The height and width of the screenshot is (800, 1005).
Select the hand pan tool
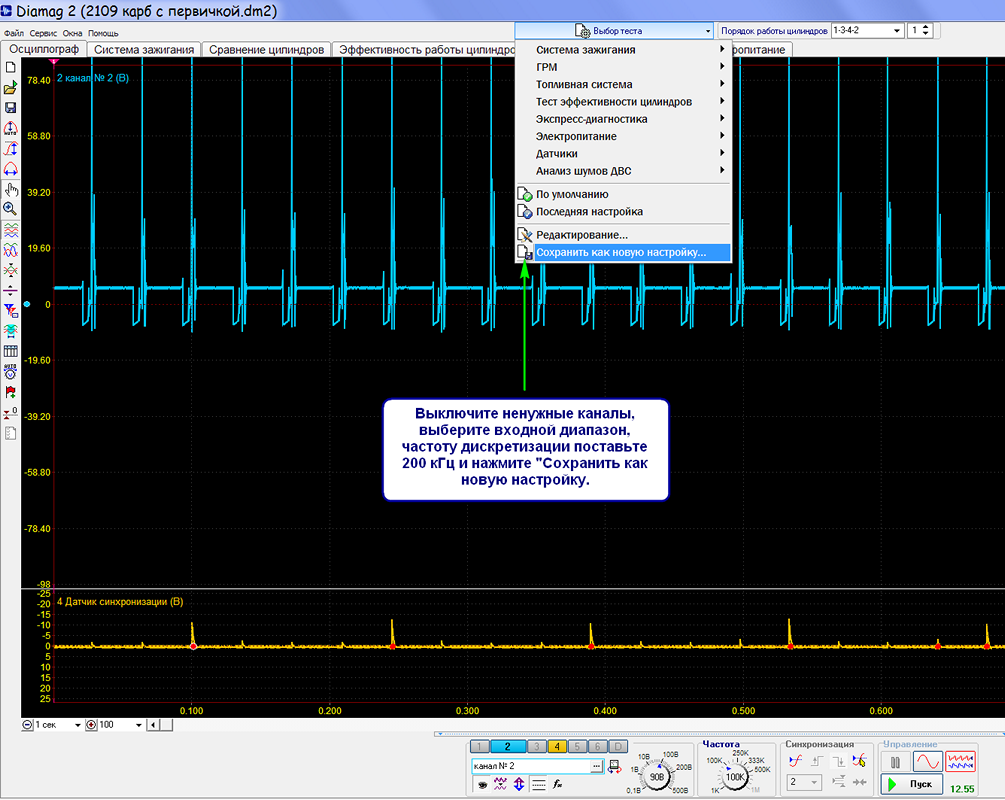point(10,190)
